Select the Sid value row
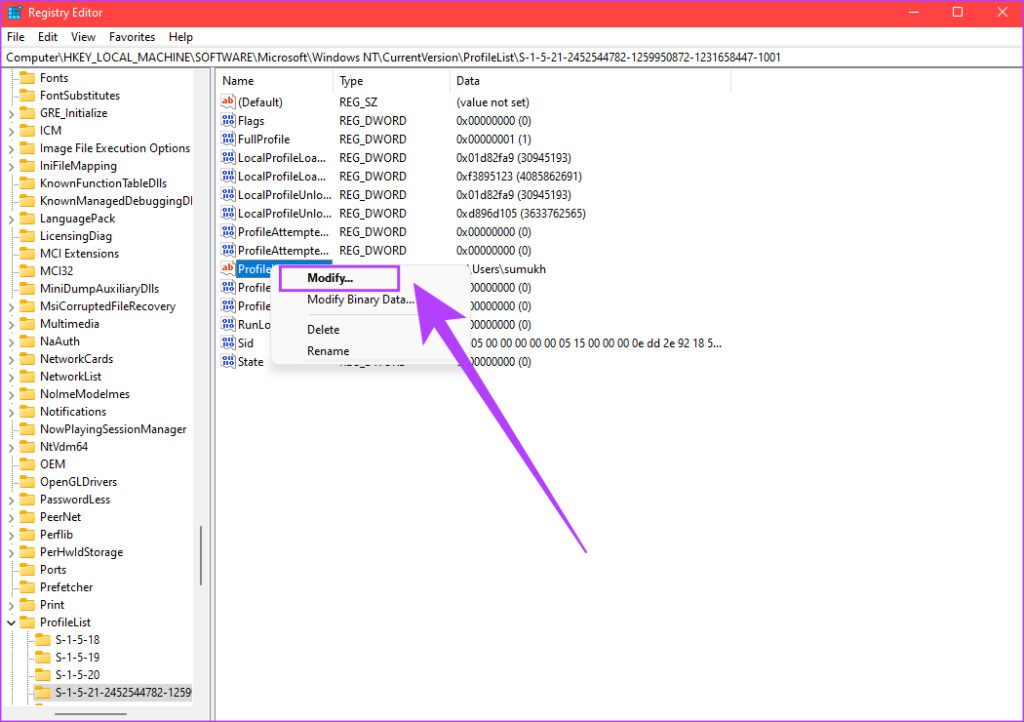 (246, 343)
